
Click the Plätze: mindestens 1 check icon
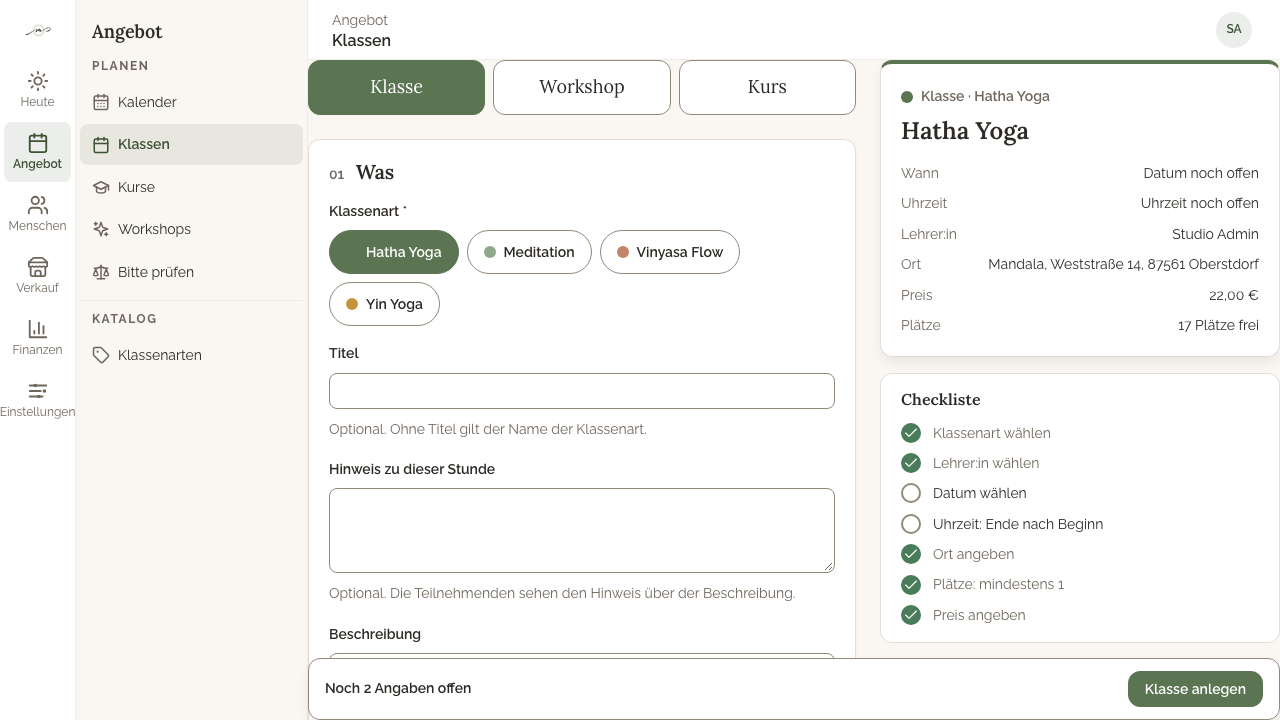tap(911, 584)
